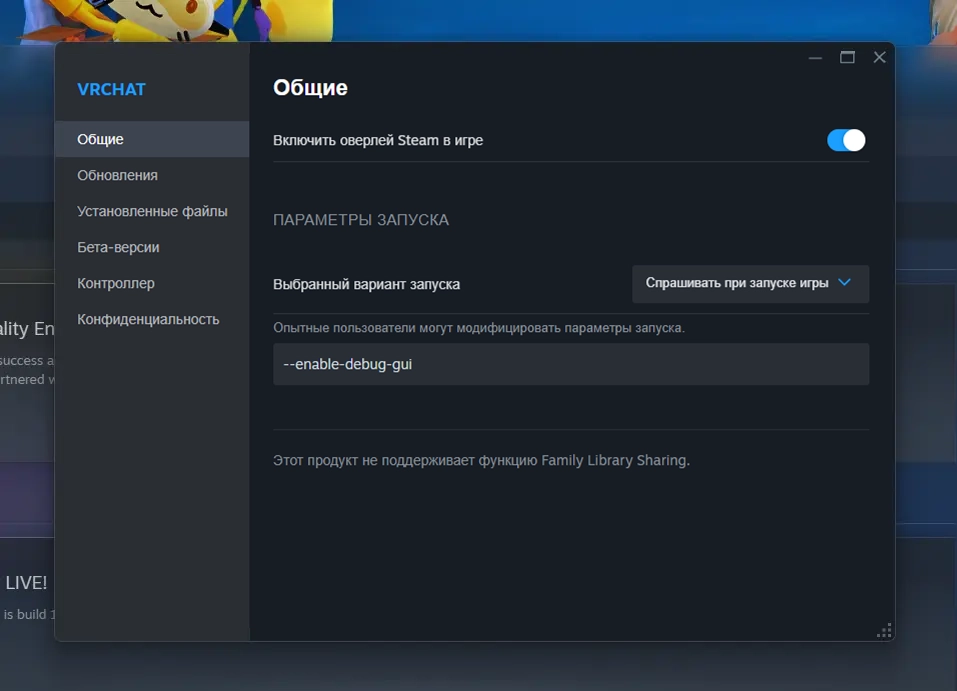This screenshot has height=691, width=957.
Task: Open the "Контроллер" sidebar tab
Action: (152, 283)
